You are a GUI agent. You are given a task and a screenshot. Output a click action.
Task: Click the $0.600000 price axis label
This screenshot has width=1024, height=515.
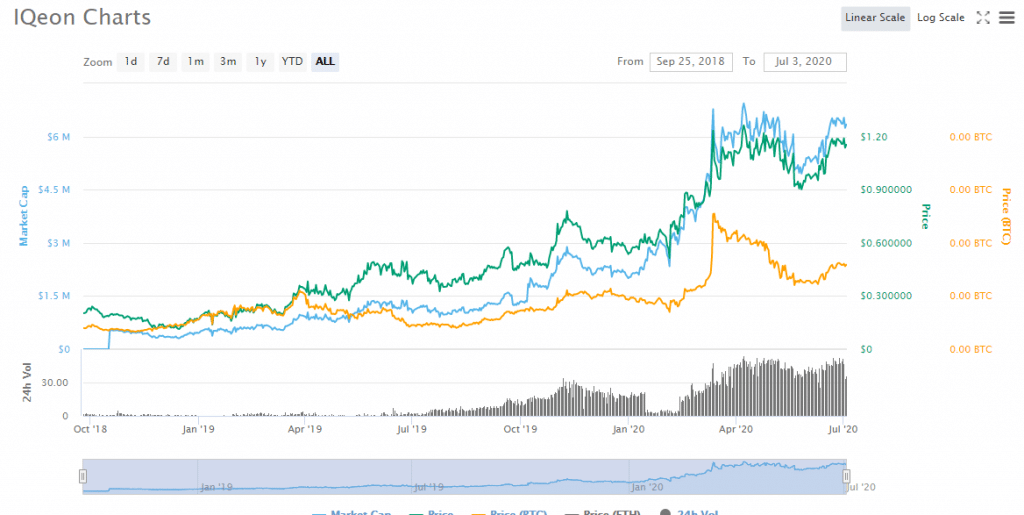pyautogui.click(x=886, y=243)
